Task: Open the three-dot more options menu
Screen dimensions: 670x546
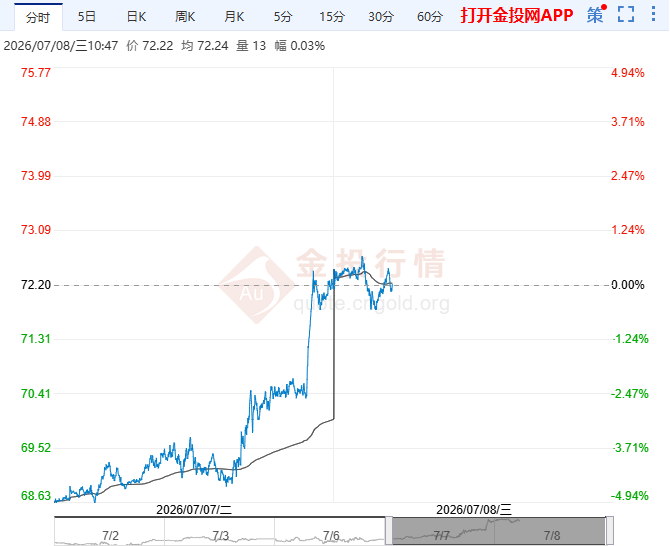Action: (x=653, y=14)
